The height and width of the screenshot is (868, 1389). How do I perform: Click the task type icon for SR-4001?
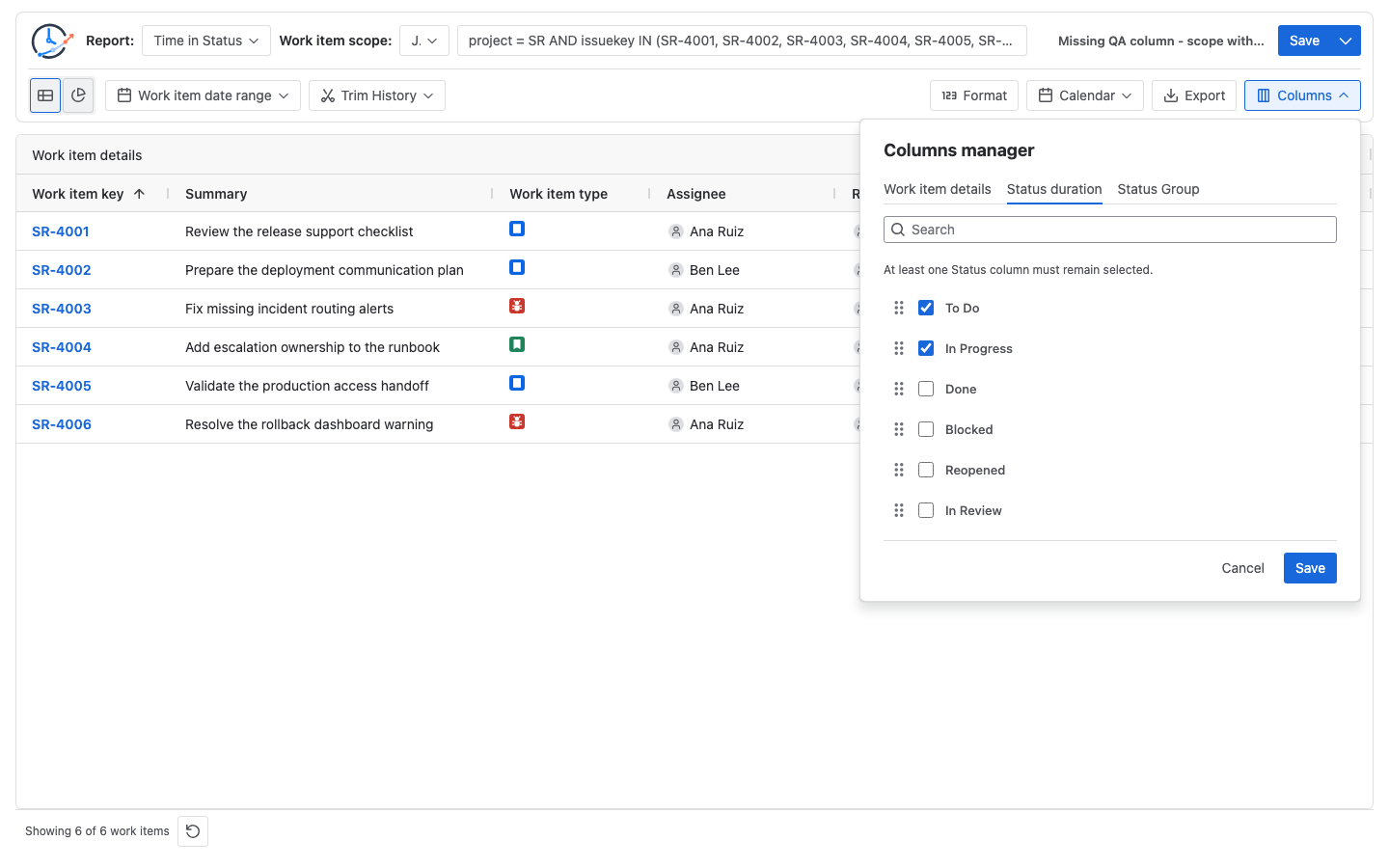[x=517, y=229]
